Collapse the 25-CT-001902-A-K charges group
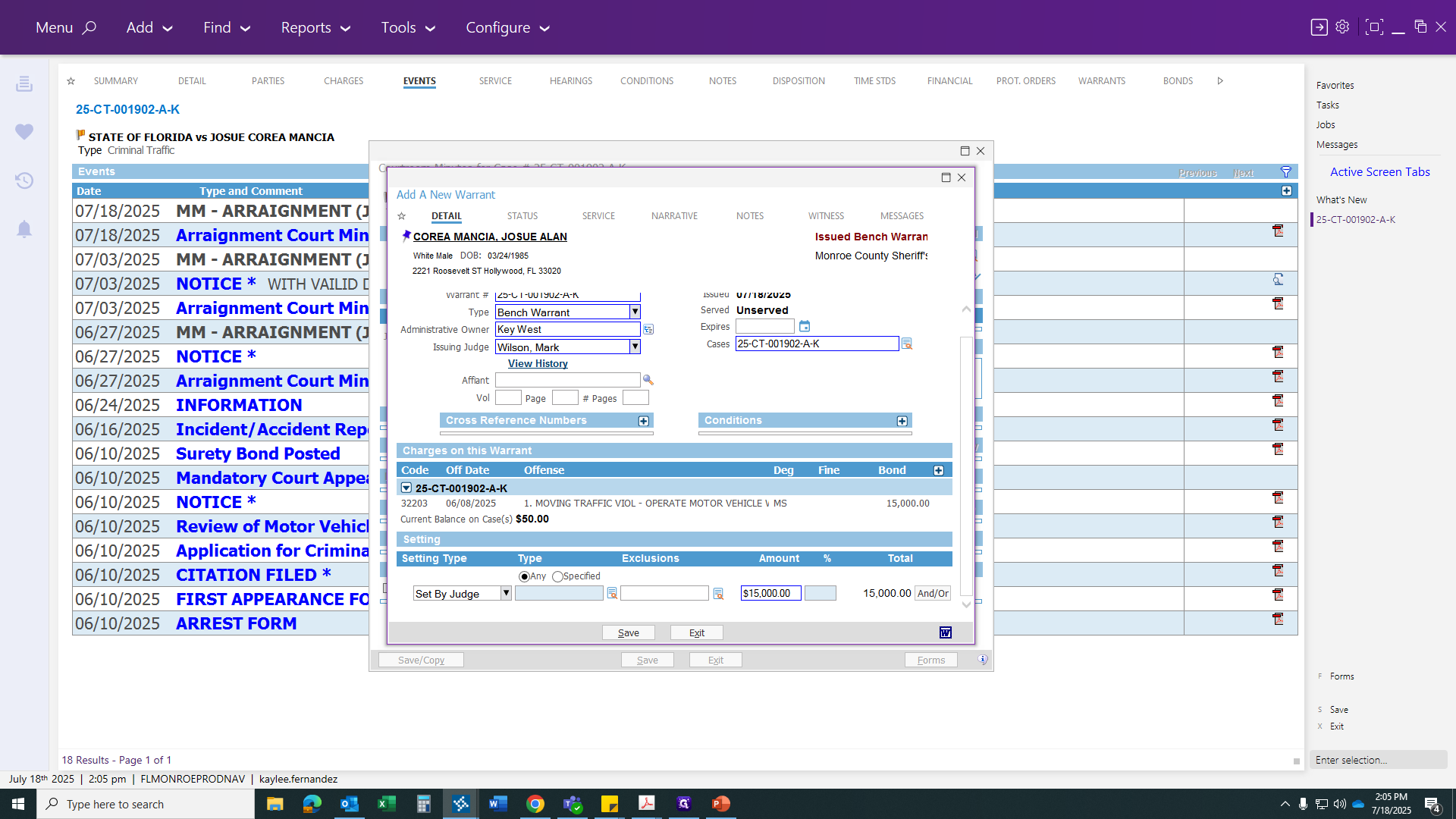The height and width of the screenshot is (819, 1456). [x=406, y=488]
